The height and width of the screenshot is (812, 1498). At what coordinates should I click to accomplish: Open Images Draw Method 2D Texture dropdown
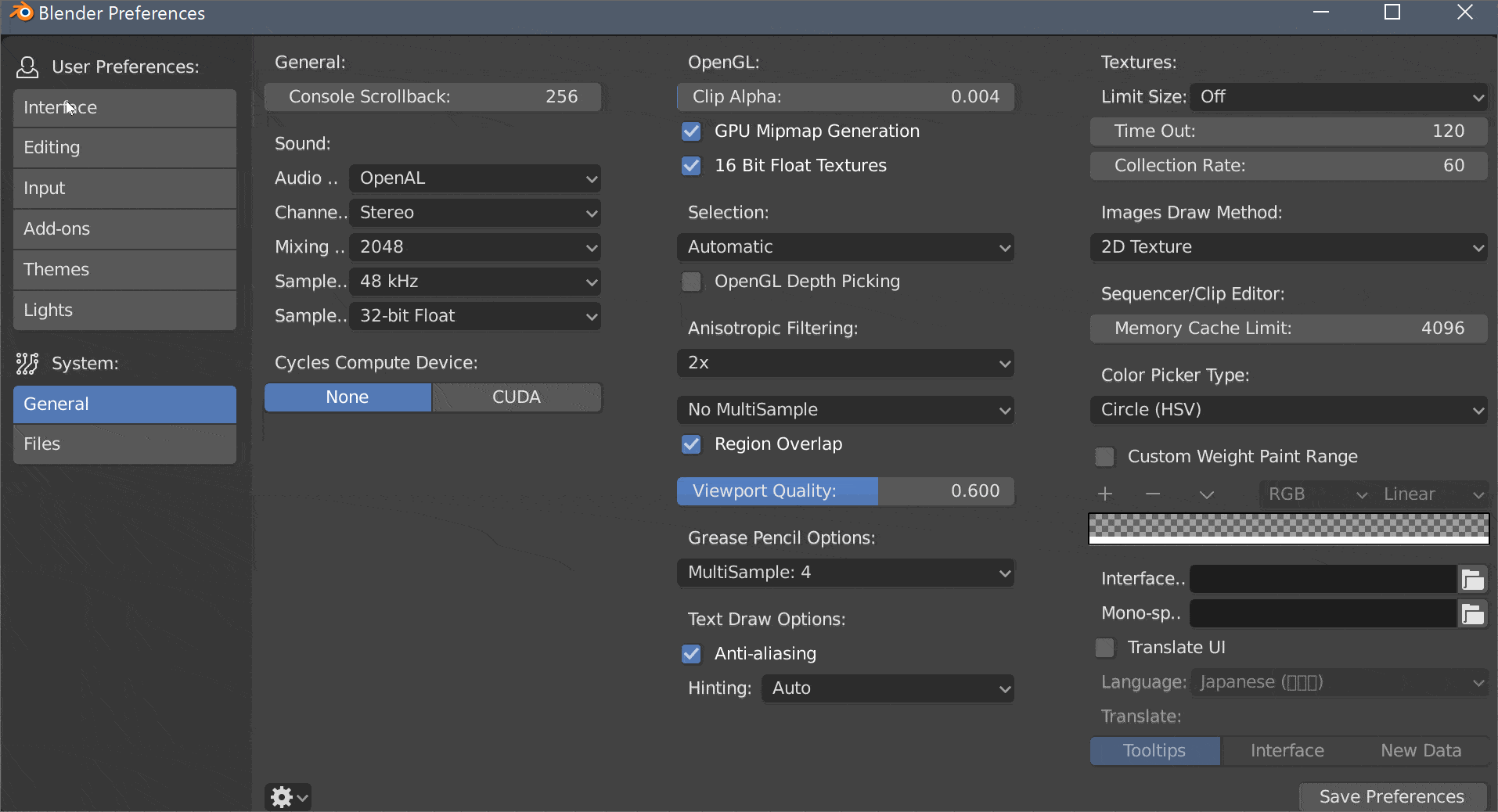(1288, 247)
